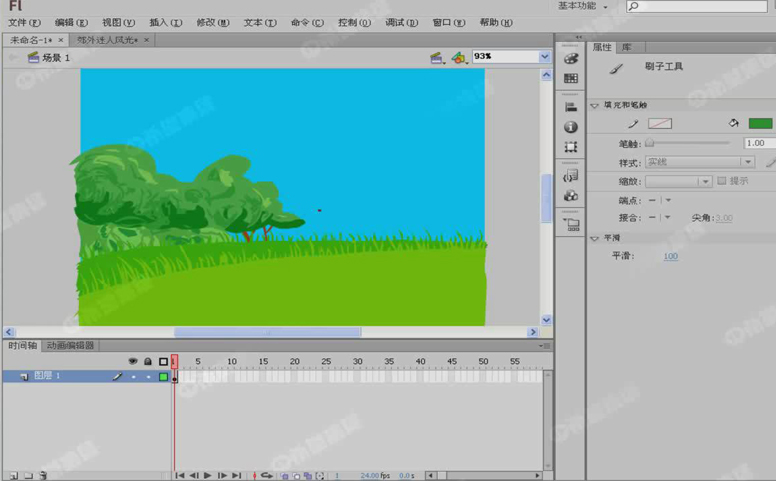Open the Info panel icon
This screenshot has width=776, height=481.
571,127
